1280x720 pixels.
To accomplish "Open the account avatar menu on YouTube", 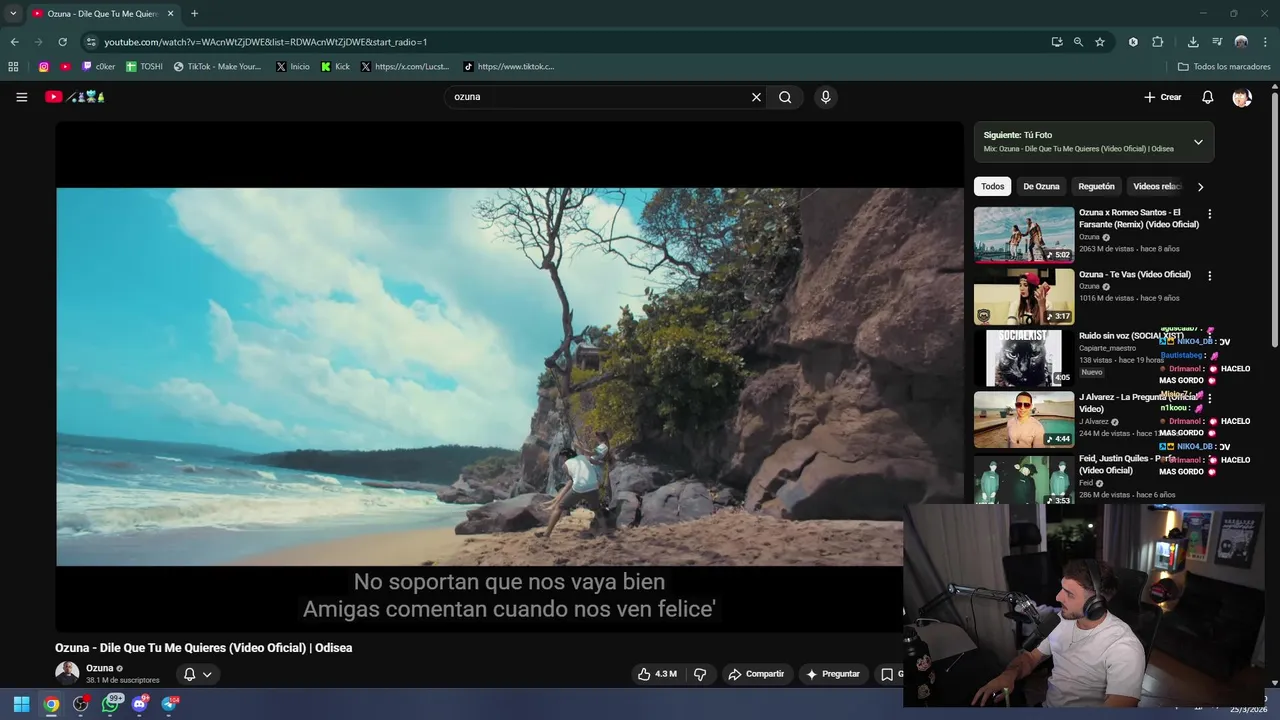I will pos(1242,97).
